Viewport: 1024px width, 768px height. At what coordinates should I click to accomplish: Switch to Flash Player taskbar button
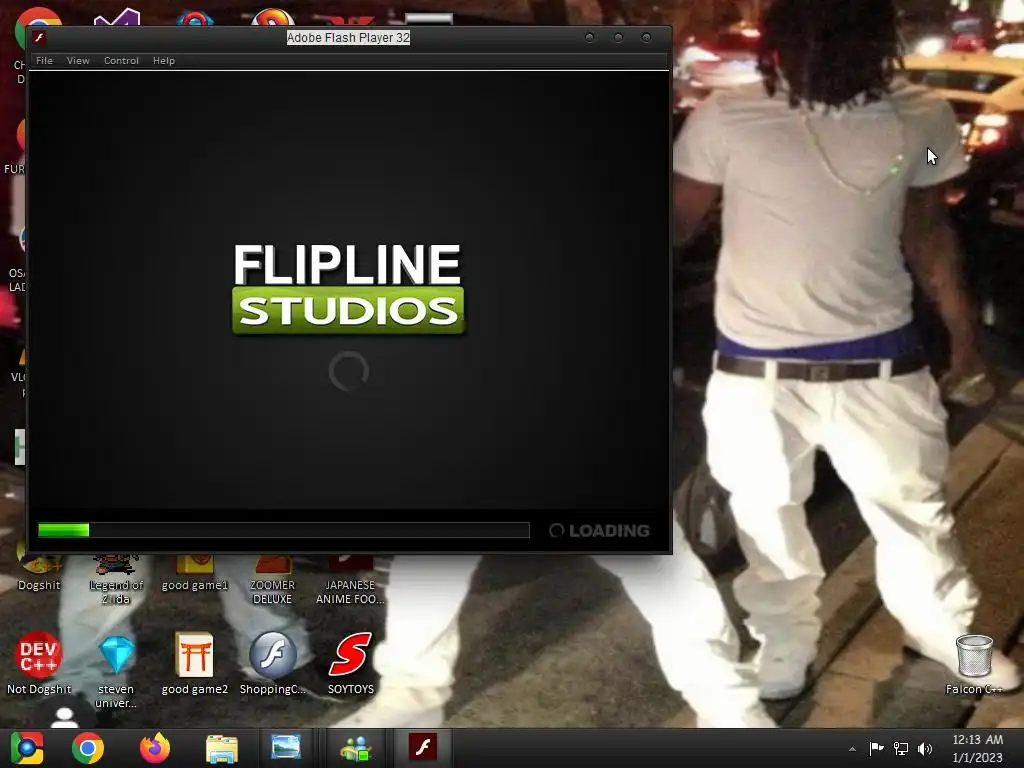pyautogui.click(x=423, y=748)
